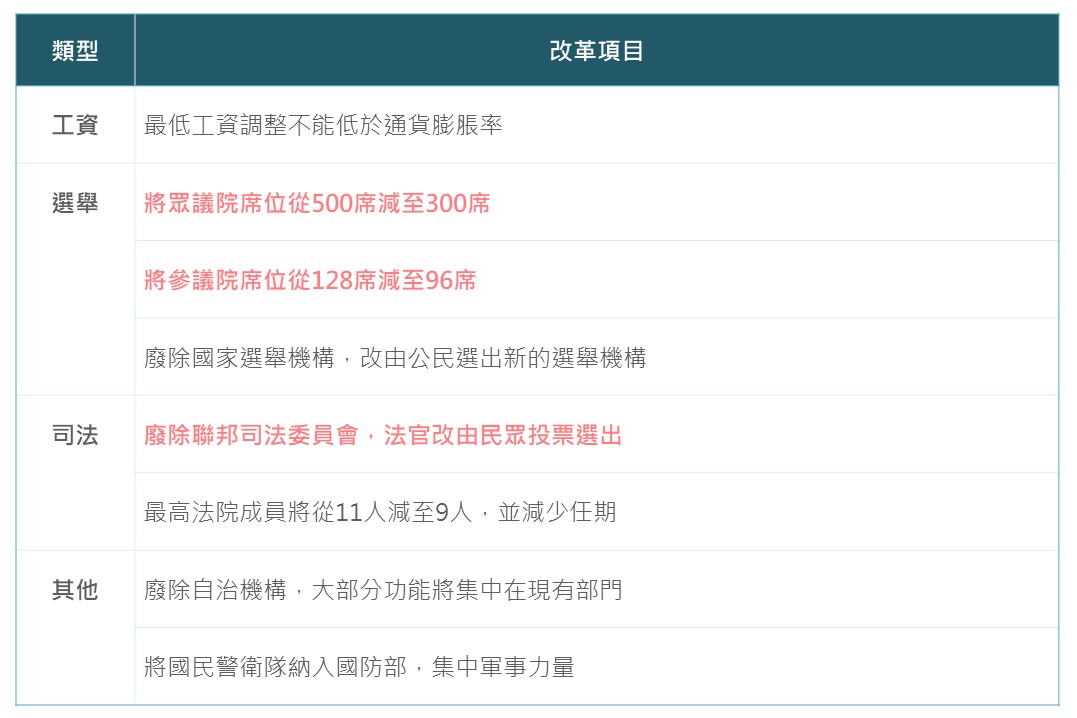Click the 改革項目 column header
1077x718 pixels.
(x=596, y=51)
